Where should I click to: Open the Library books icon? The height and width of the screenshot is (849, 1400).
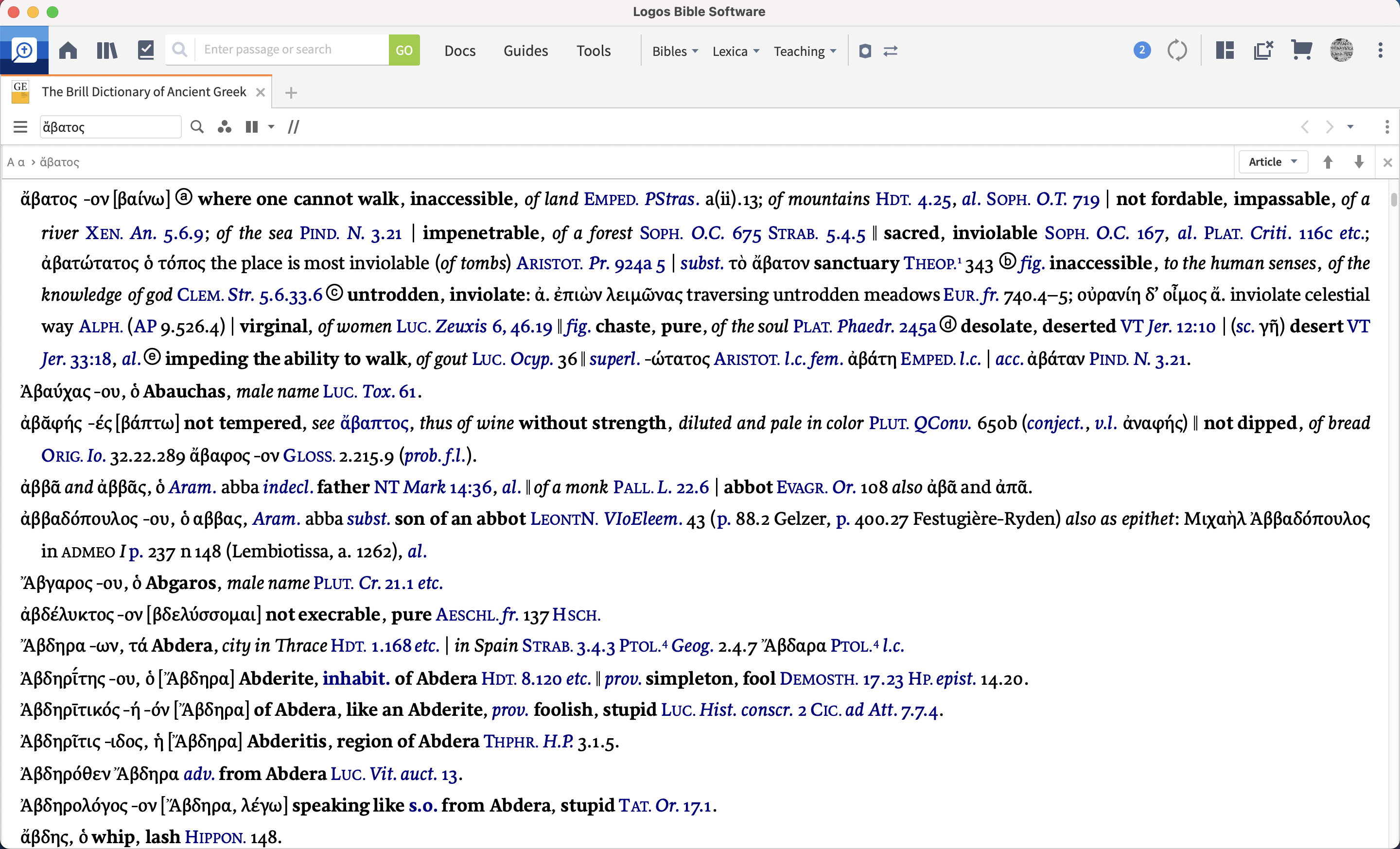pyautogui.click(x=106, y=51)
